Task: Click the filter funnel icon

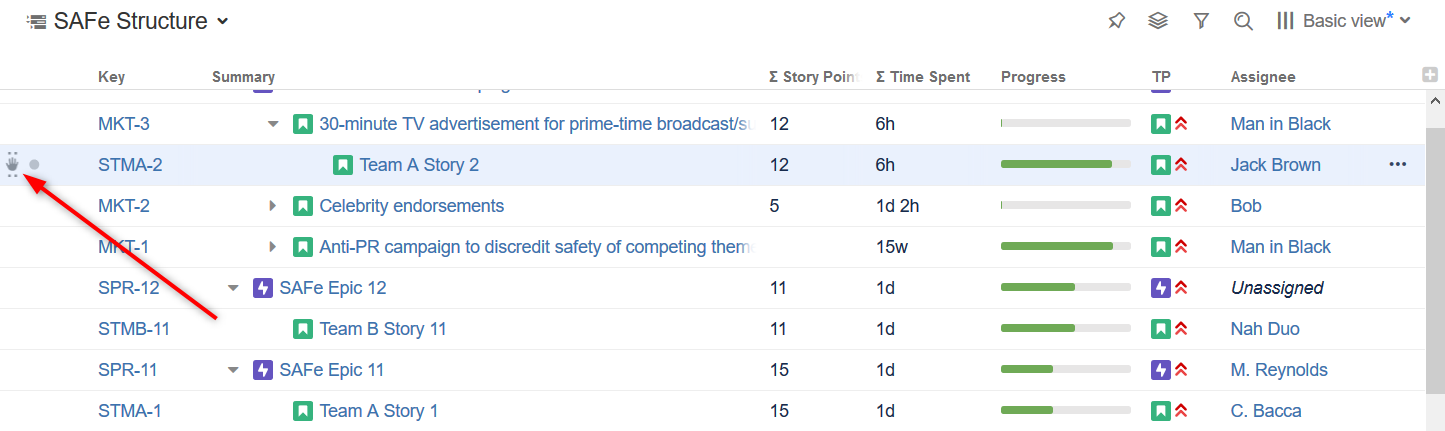Action: 1201,21
